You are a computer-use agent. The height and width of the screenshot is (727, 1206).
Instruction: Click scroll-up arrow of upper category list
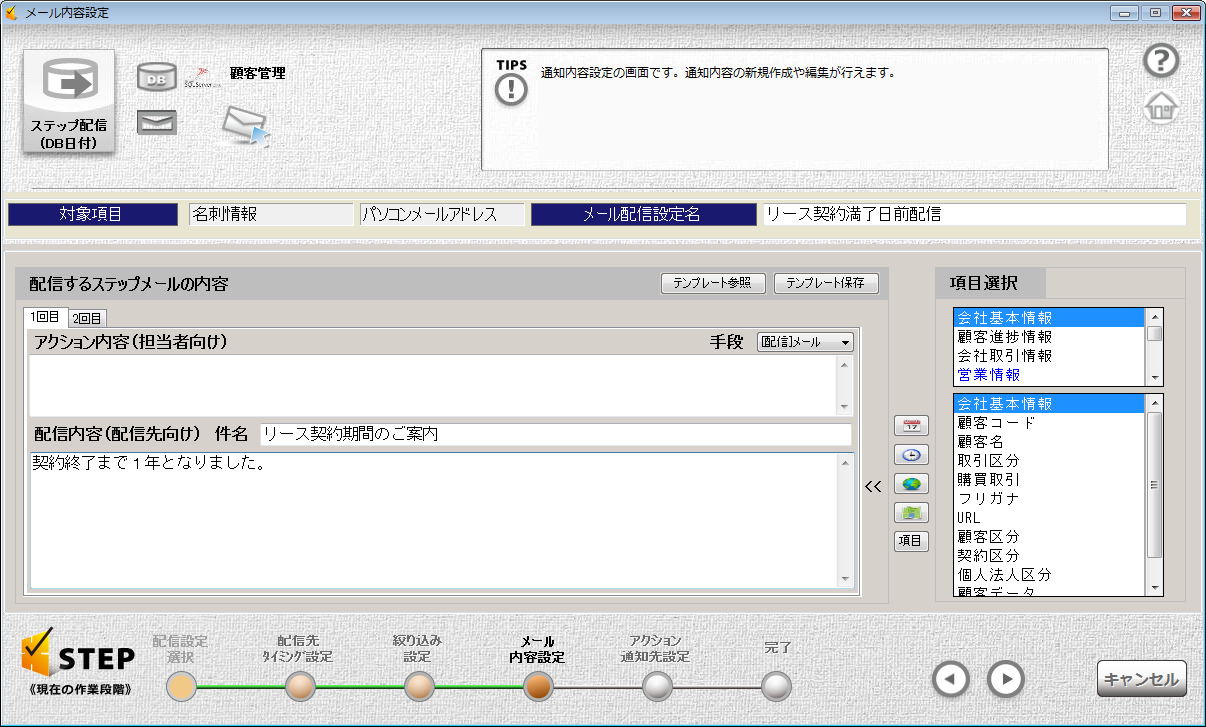1154,315
